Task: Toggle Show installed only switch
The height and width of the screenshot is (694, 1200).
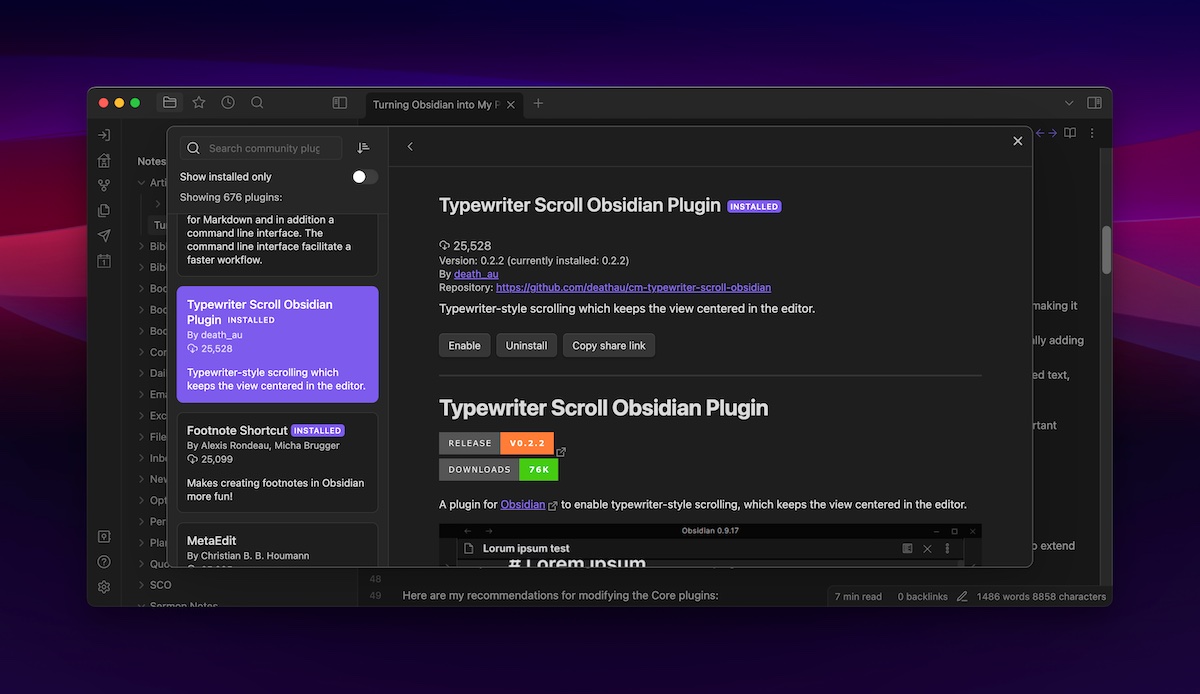Action: (x=365, y=177)
